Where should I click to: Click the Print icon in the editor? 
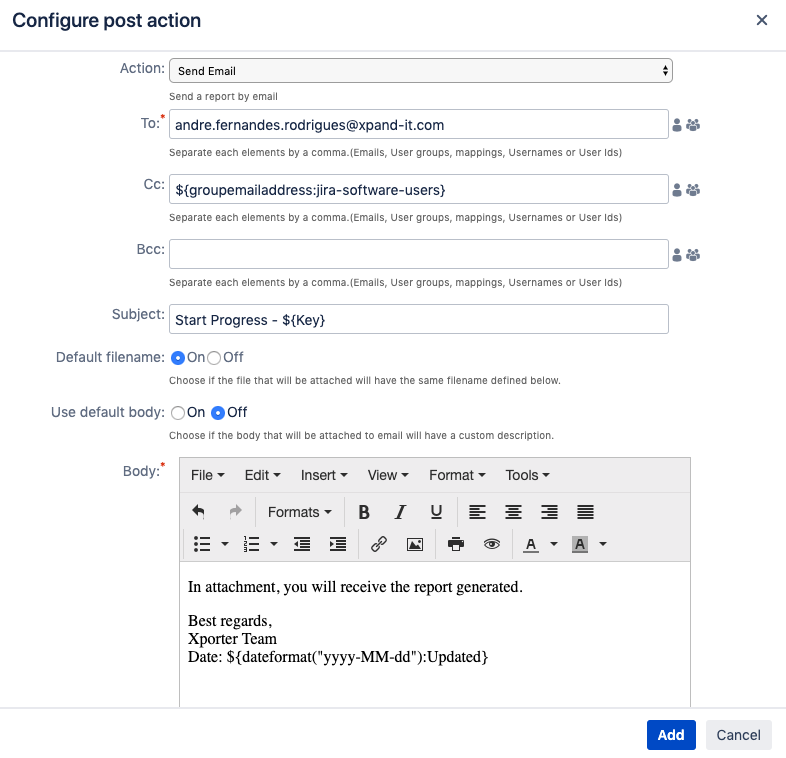click(x=456, y=544)
